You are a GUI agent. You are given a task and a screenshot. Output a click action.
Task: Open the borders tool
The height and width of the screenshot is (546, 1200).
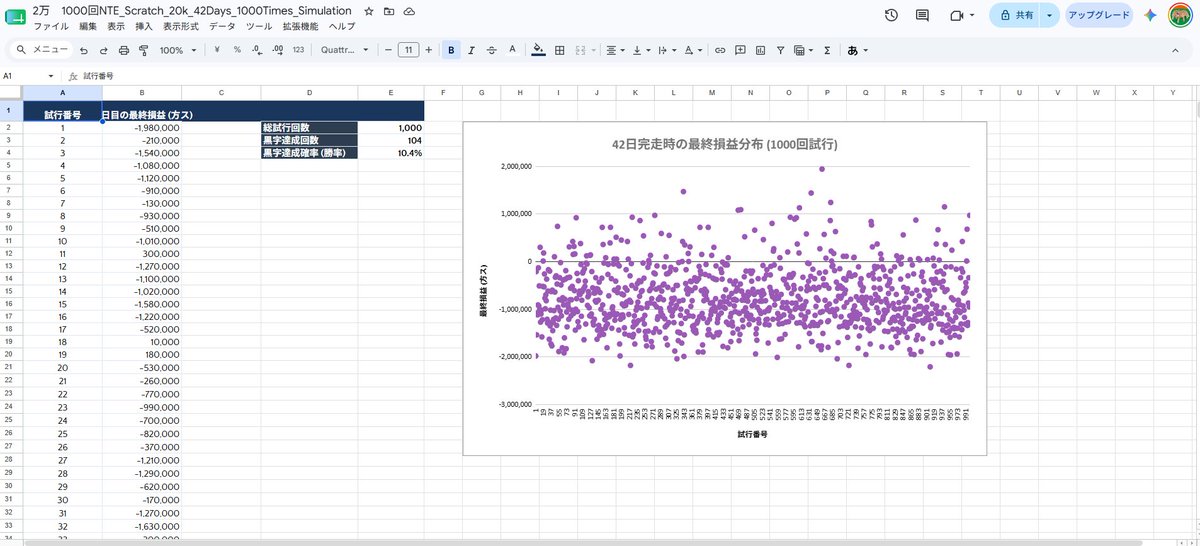[x=560, y=49]
